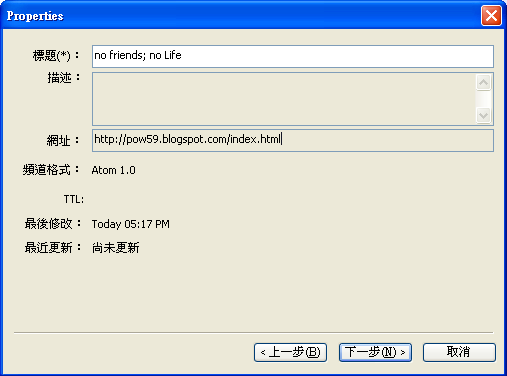Click the 'Properties' title bar text

click(x=35, y=16)
